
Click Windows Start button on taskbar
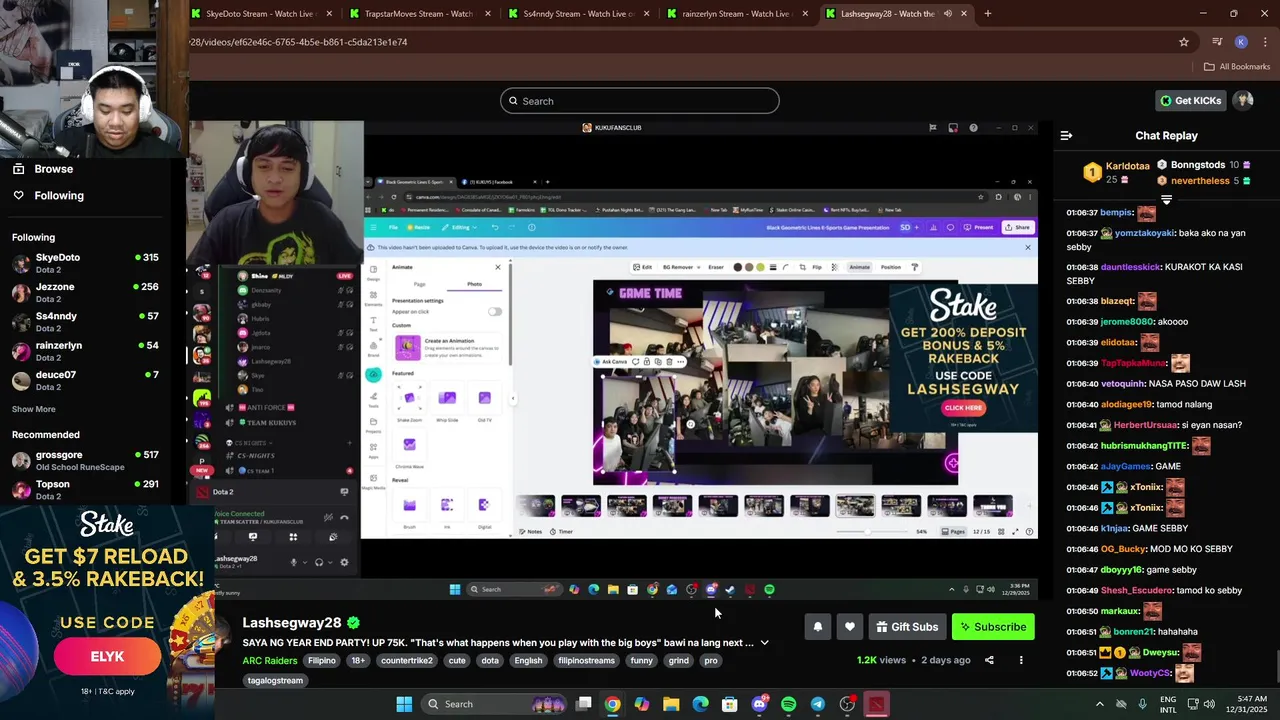(x=404, y=704)
